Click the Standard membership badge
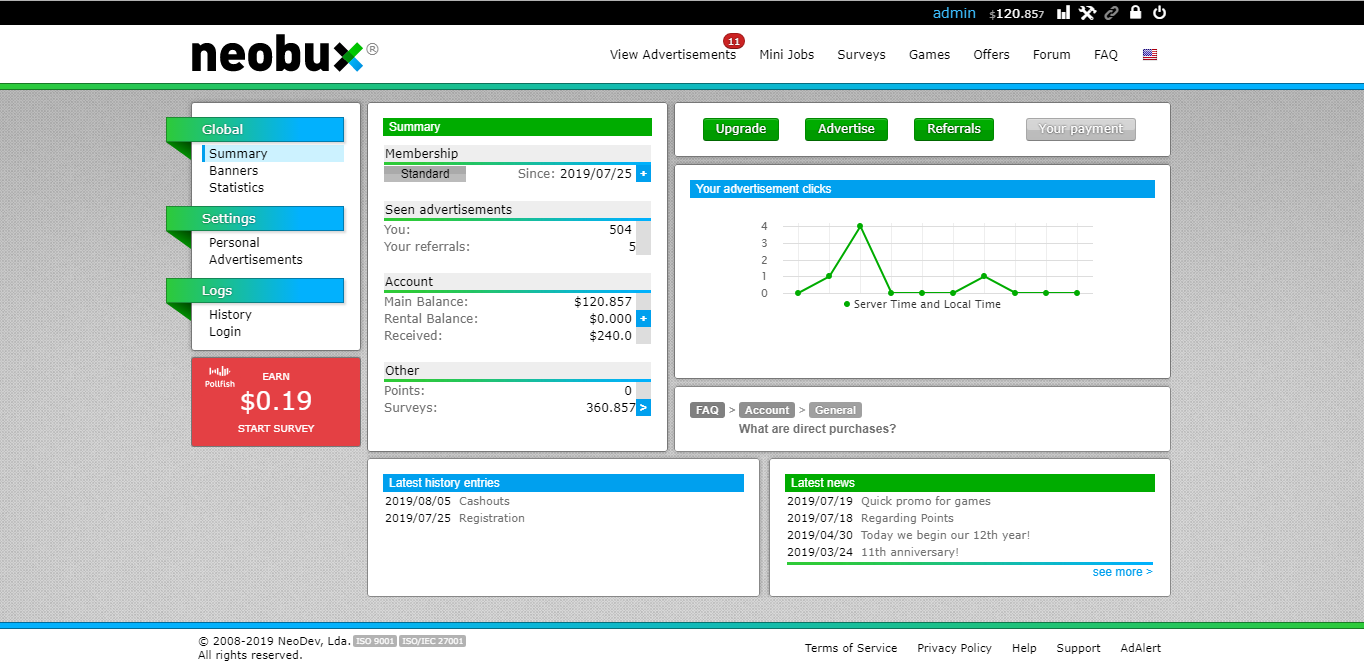 pyautogui.click(x=425, y=174)
